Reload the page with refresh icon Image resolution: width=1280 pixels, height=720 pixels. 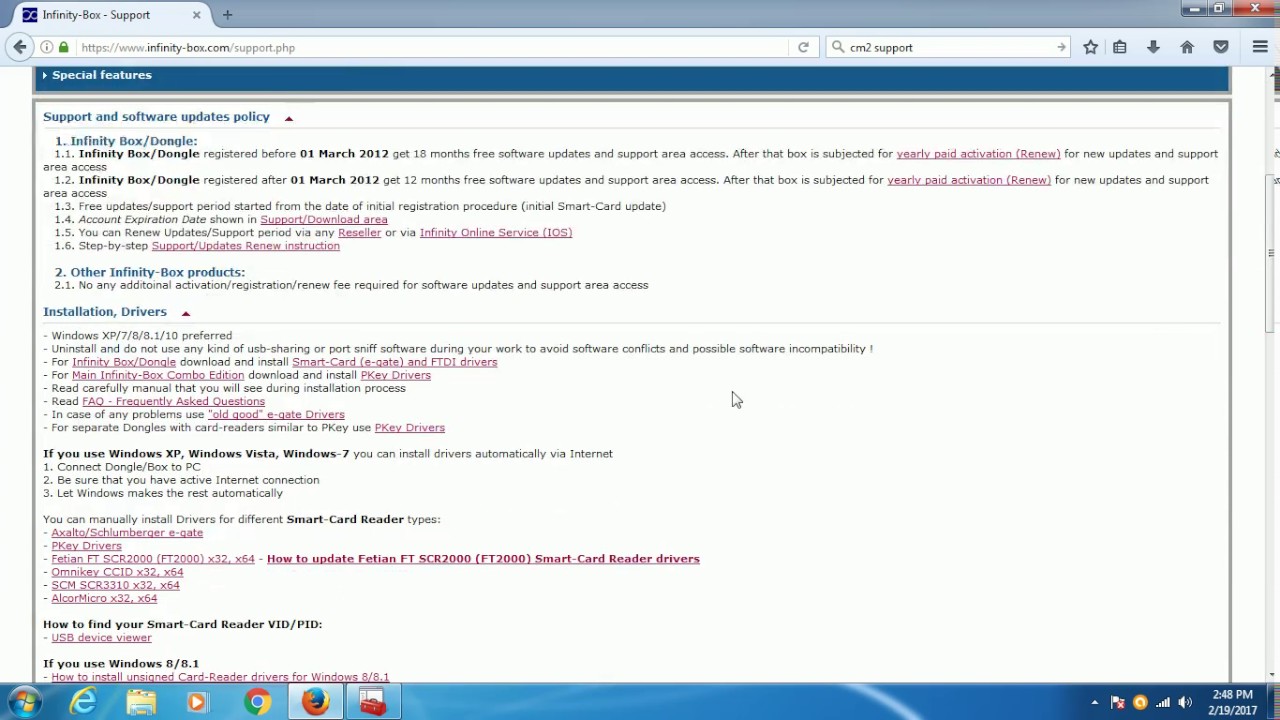[803, 47]
